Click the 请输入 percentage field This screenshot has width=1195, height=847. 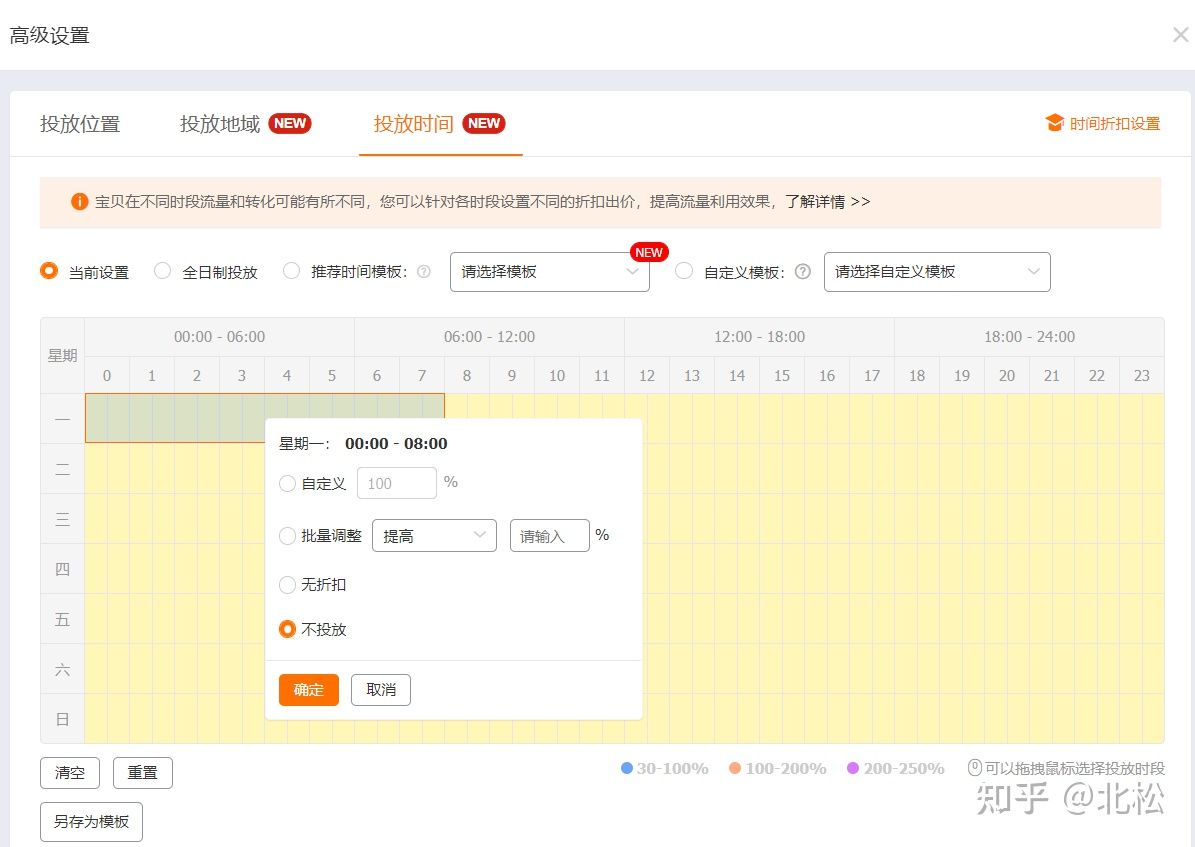549,535
